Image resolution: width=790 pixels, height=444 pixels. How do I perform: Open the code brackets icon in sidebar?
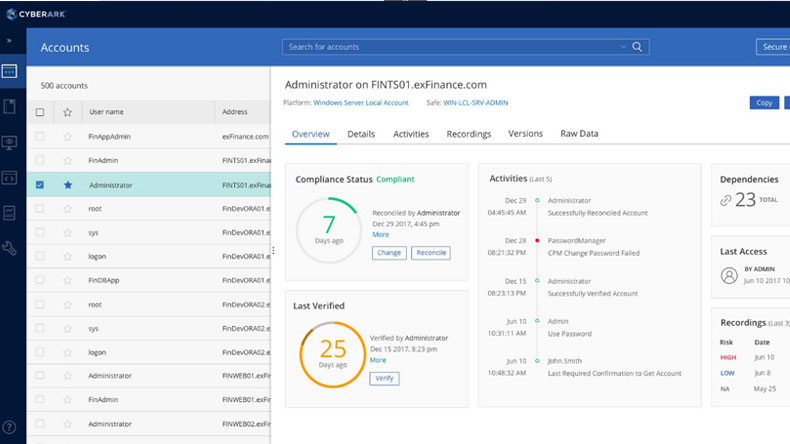pos(9,178)
